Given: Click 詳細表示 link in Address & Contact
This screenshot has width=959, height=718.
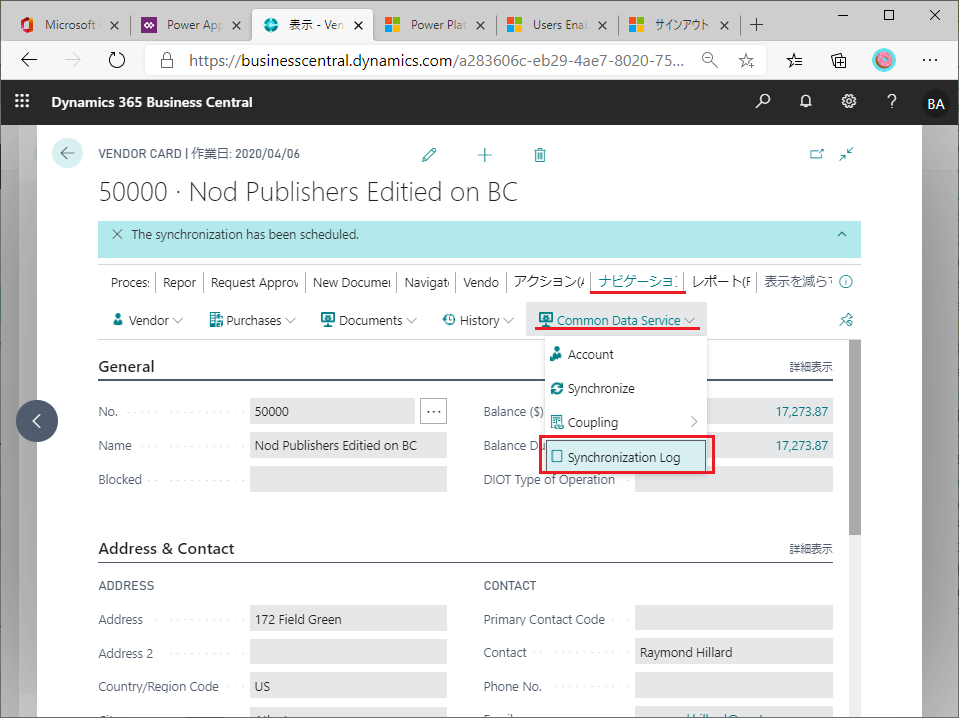Looking at the screenshot, I should coord(810,549).
